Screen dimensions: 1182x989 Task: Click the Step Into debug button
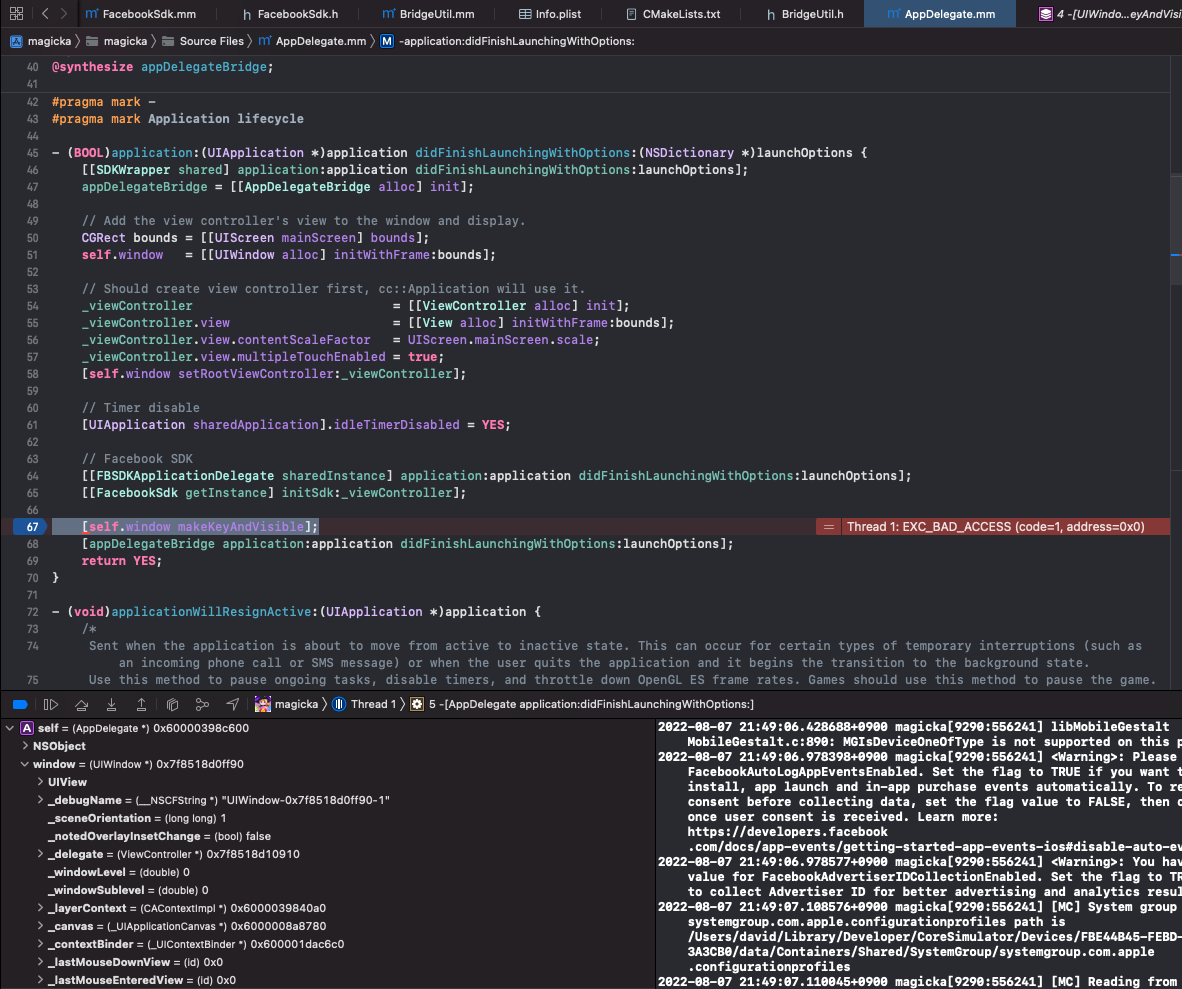coord(111,704)
